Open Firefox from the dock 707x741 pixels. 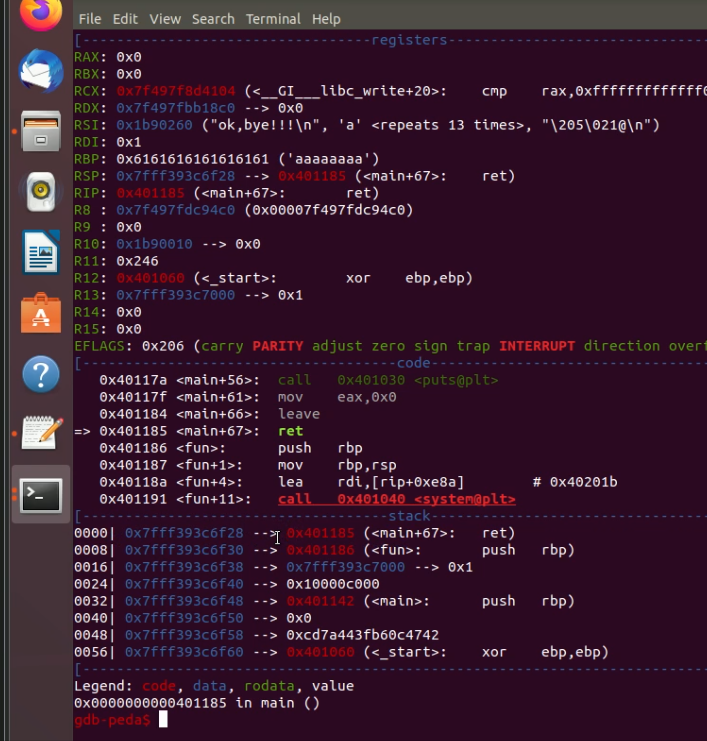(x=40, y=12)
